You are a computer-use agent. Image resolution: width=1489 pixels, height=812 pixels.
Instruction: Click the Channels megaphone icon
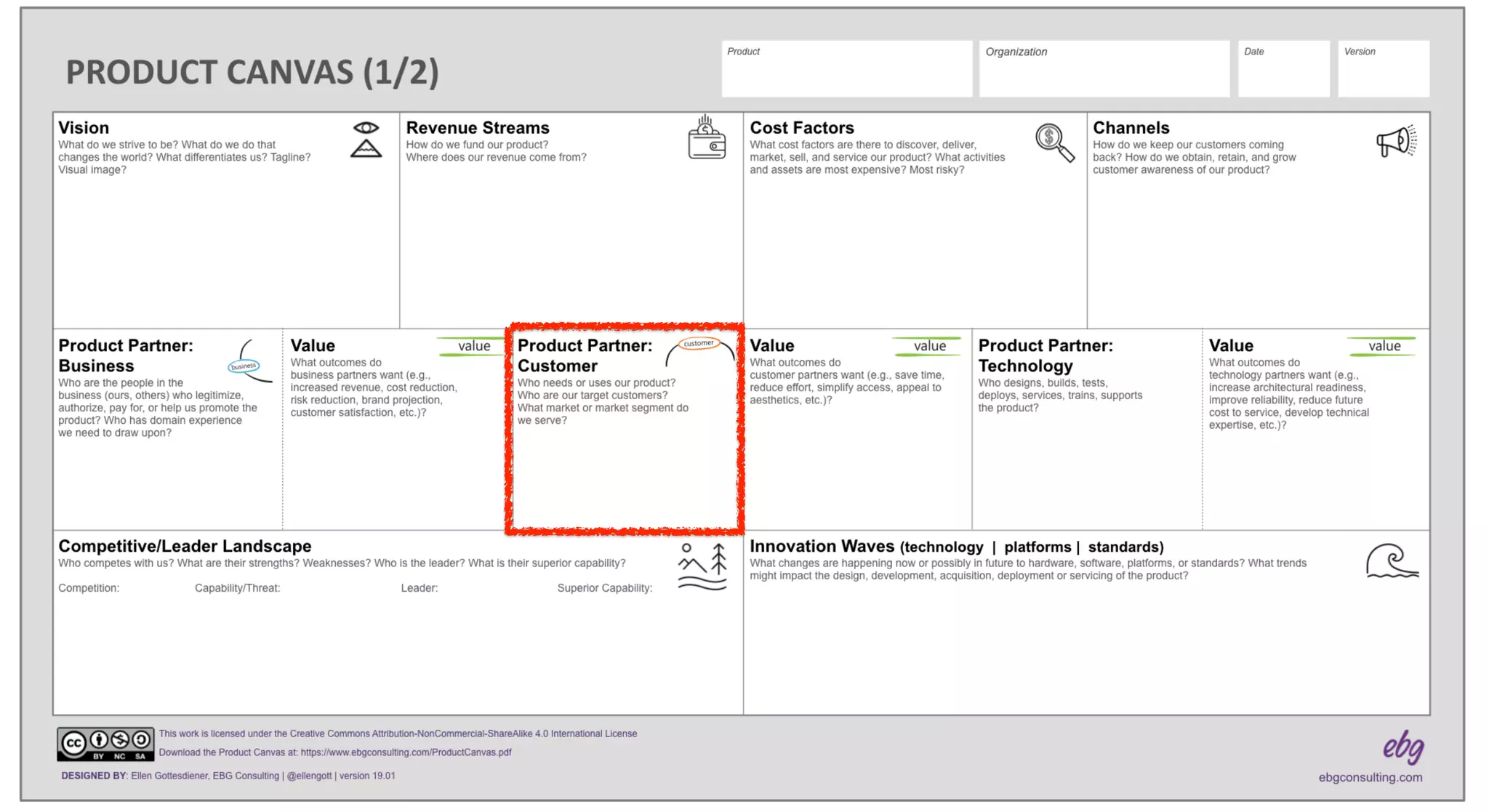[x=1396, y=141]
